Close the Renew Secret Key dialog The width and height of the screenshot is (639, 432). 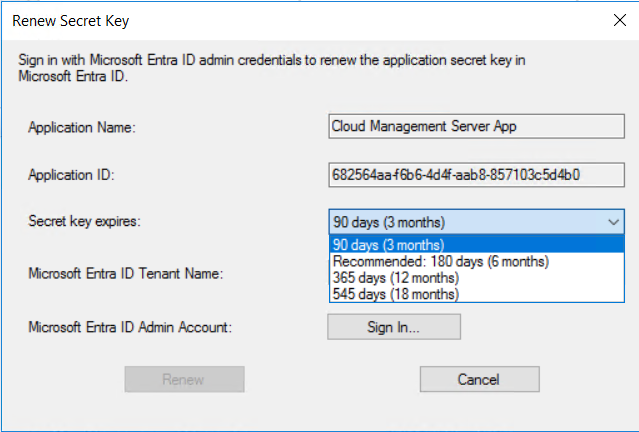click(x=620, y=20)
